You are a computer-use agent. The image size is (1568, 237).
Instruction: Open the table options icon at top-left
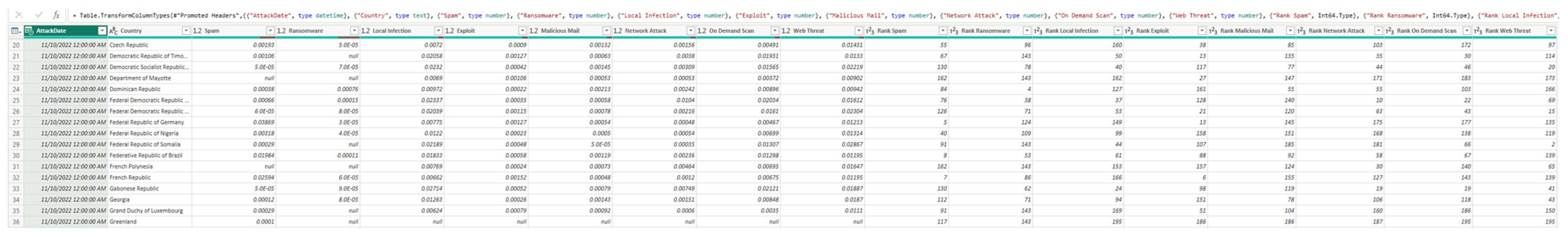click(15, 31)
